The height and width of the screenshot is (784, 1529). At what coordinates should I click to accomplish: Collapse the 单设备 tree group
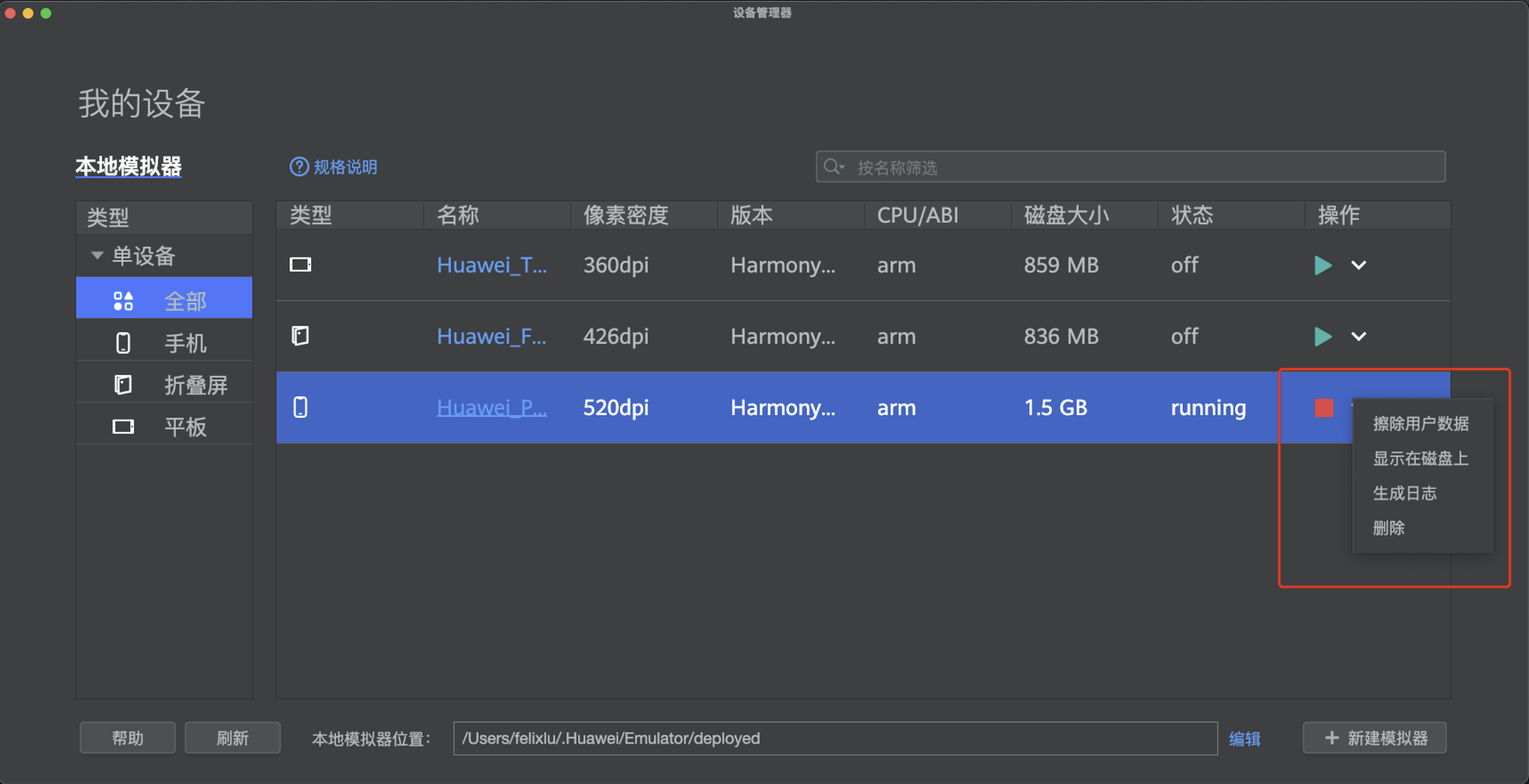pos(97,256)
